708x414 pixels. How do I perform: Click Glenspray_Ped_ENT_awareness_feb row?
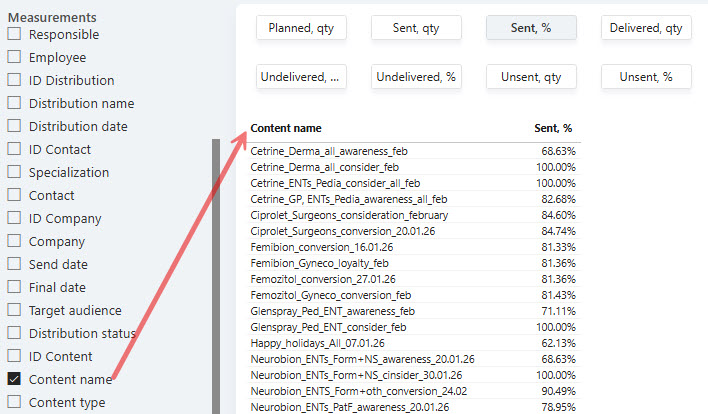(414, 311)
